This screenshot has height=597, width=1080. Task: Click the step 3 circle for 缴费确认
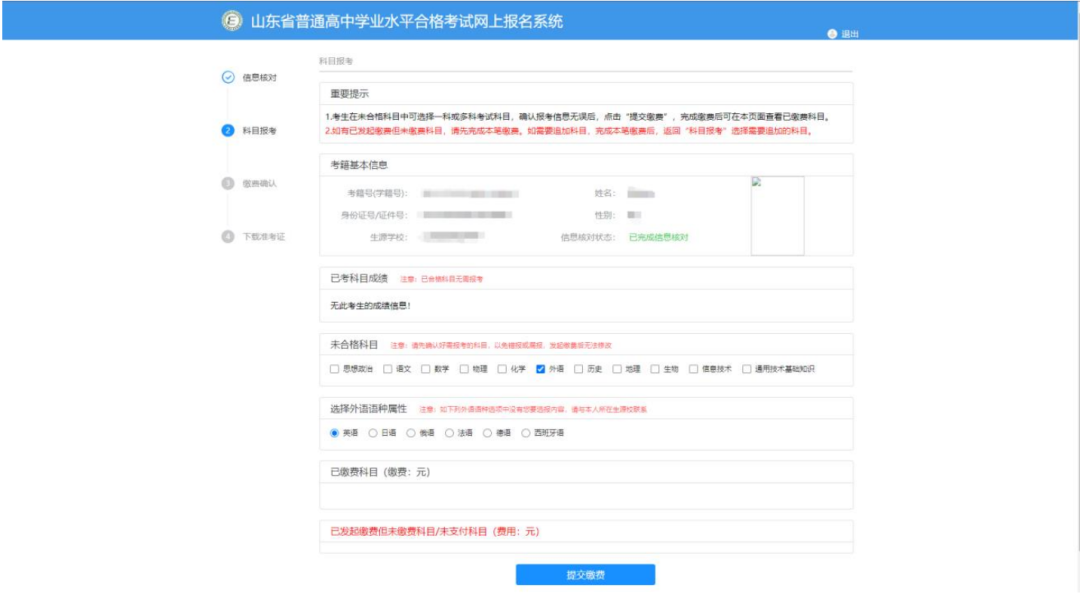(x=228, y=183)
